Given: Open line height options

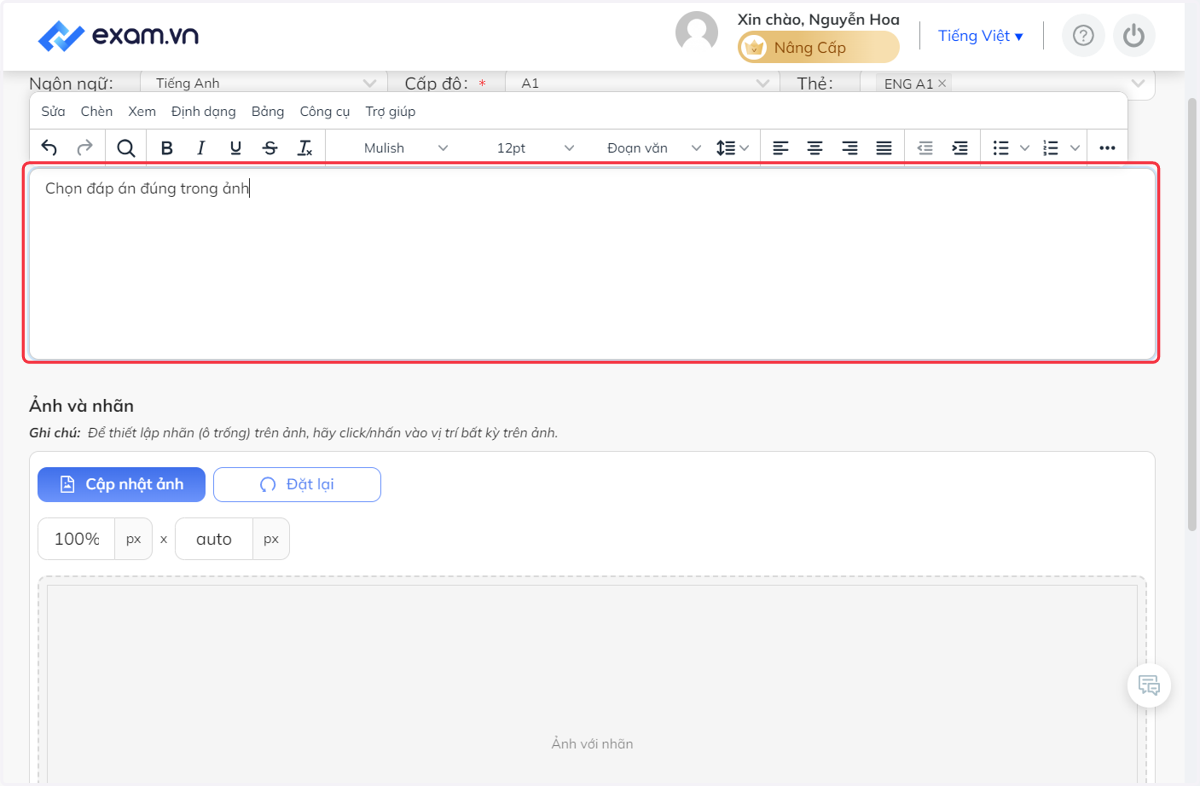Looking at the screenshot, I should (733, 148).
